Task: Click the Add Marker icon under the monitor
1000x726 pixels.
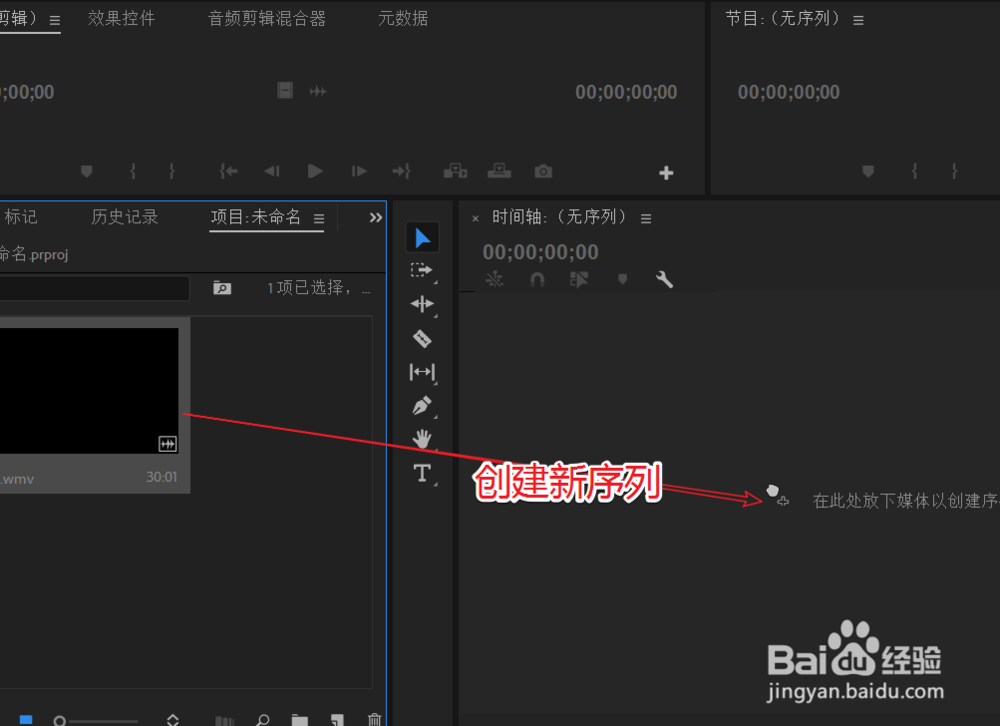Action: (x=87, y=171)
